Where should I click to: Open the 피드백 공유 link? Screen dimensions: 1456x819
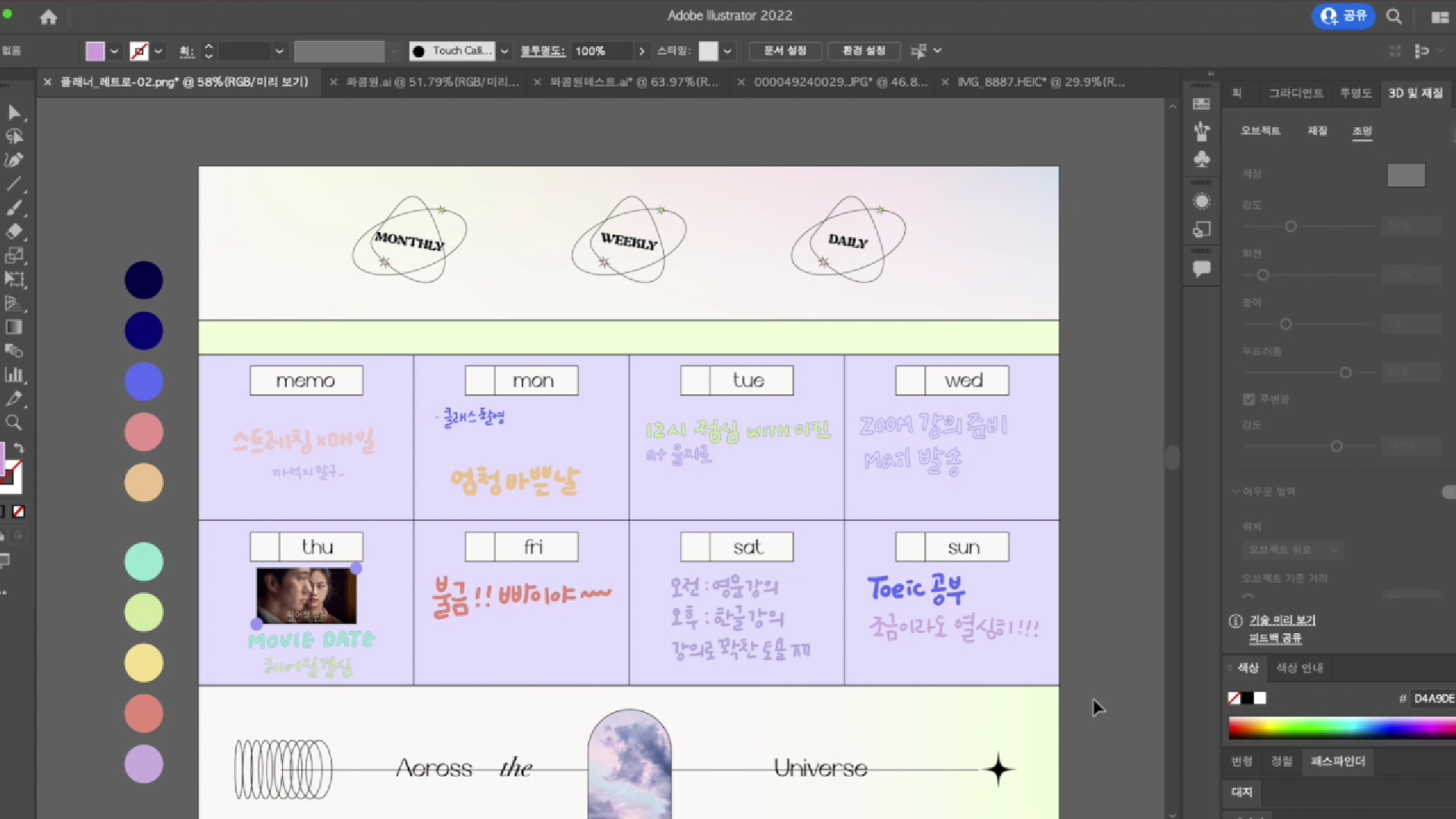(x=1275, y=639)
